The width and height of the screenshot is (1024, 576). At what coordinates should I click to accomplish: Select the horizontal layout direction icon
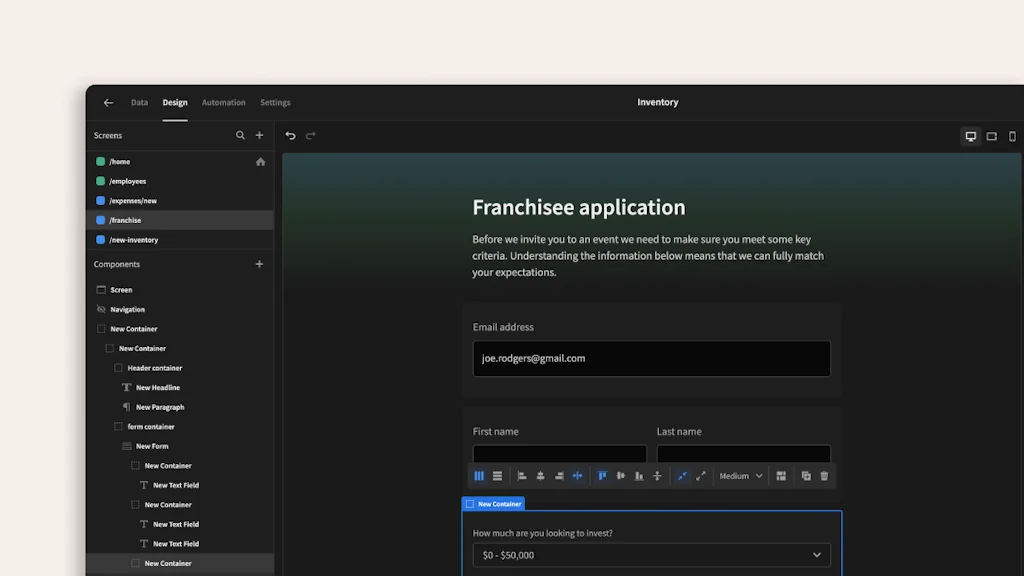(x=479, y=475)
